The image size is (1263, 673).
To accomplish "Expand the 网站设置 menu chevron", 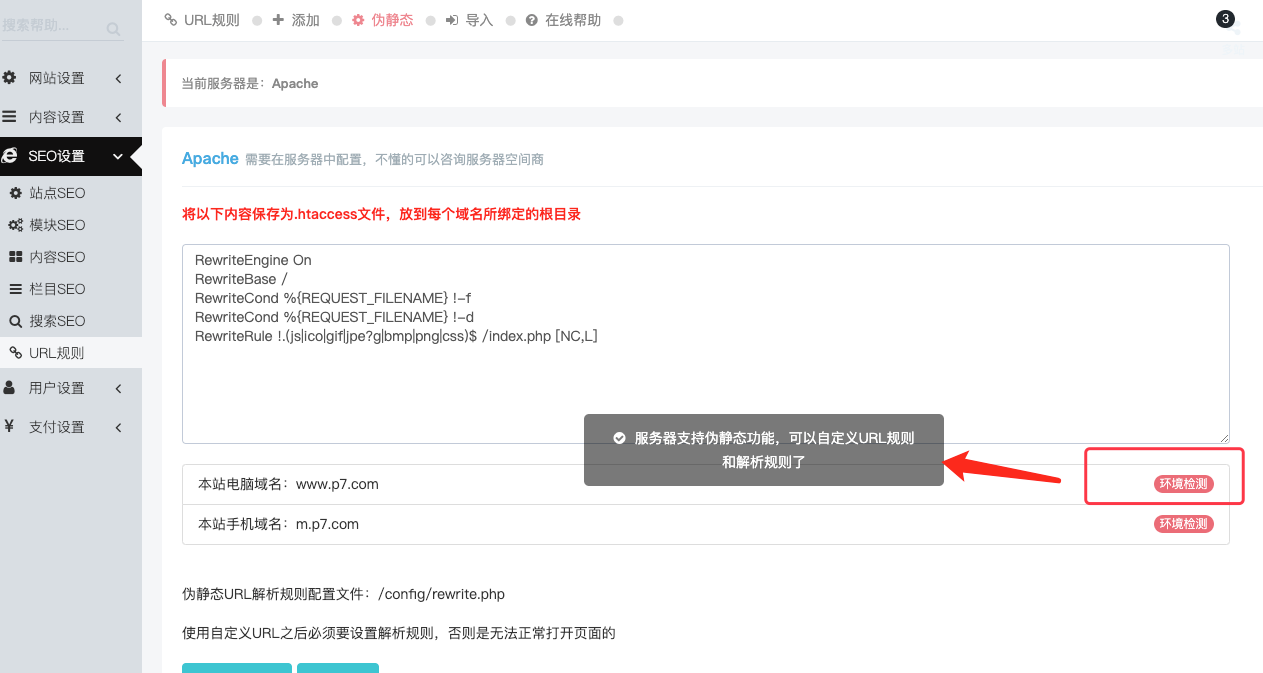I will 118,78.
